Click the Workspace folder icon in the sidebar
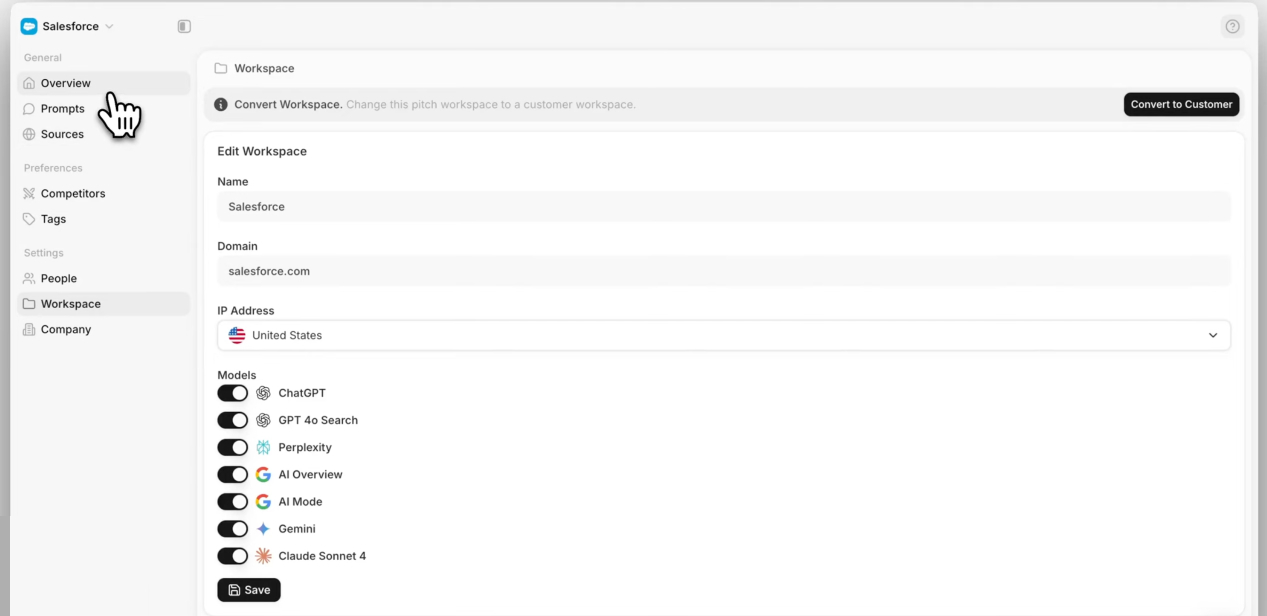 [29, 304]
